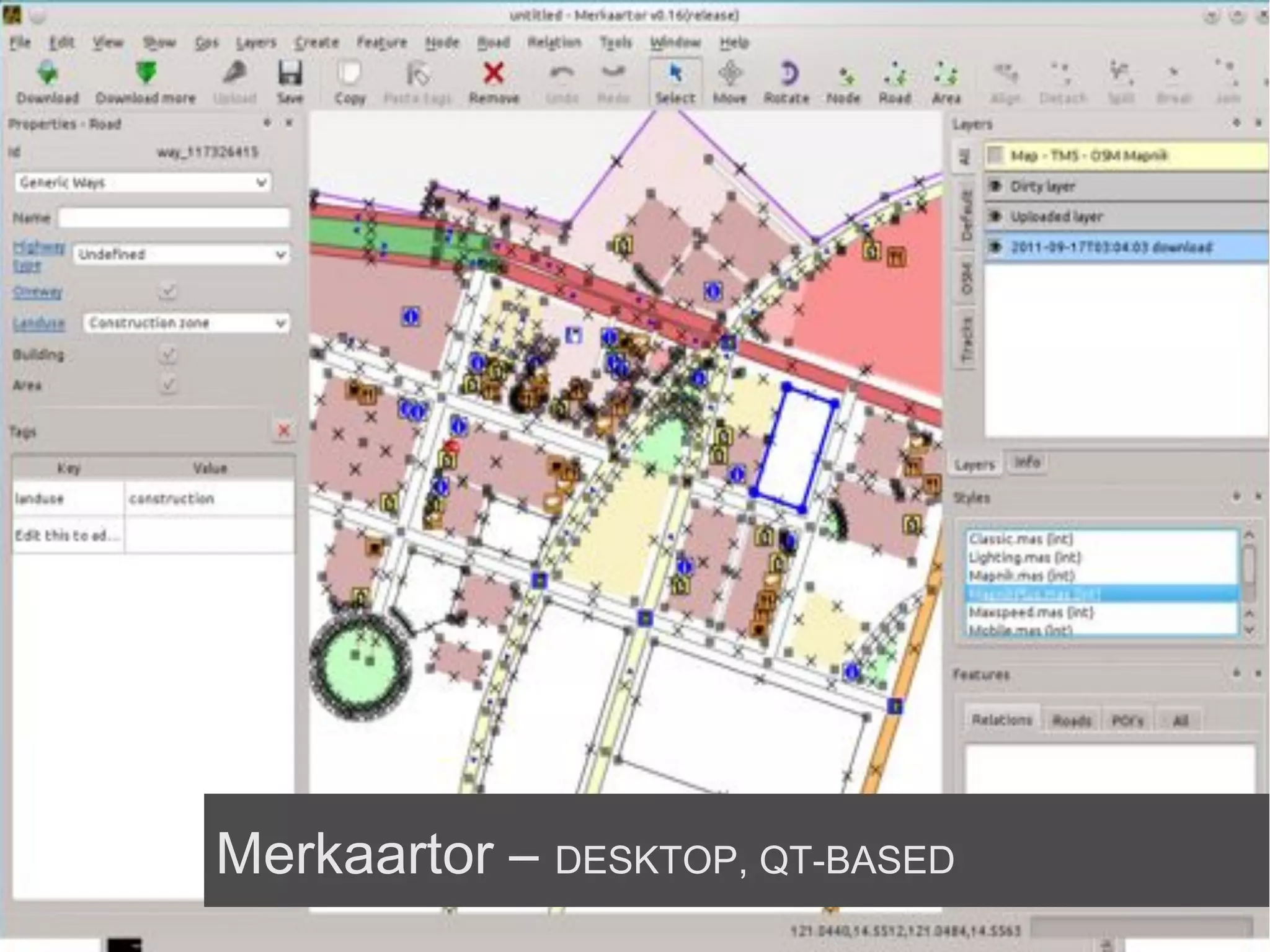
Task: Click the Highway type link label
Action: click(x=38, y=256)
